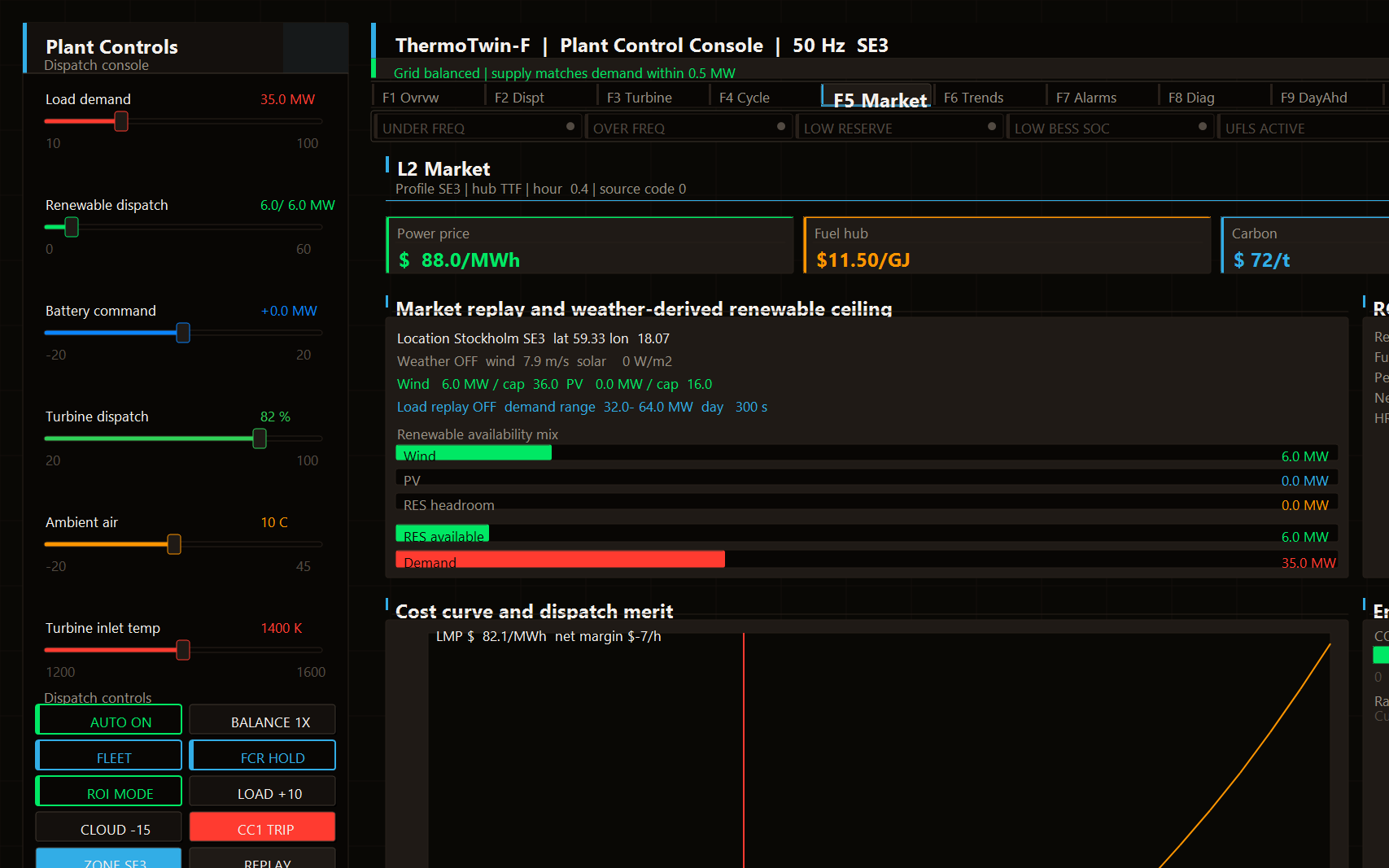Click the Turbine dispatch slider handle
This screenshot has width=1389, height=868.
click(x=260, y=438)
